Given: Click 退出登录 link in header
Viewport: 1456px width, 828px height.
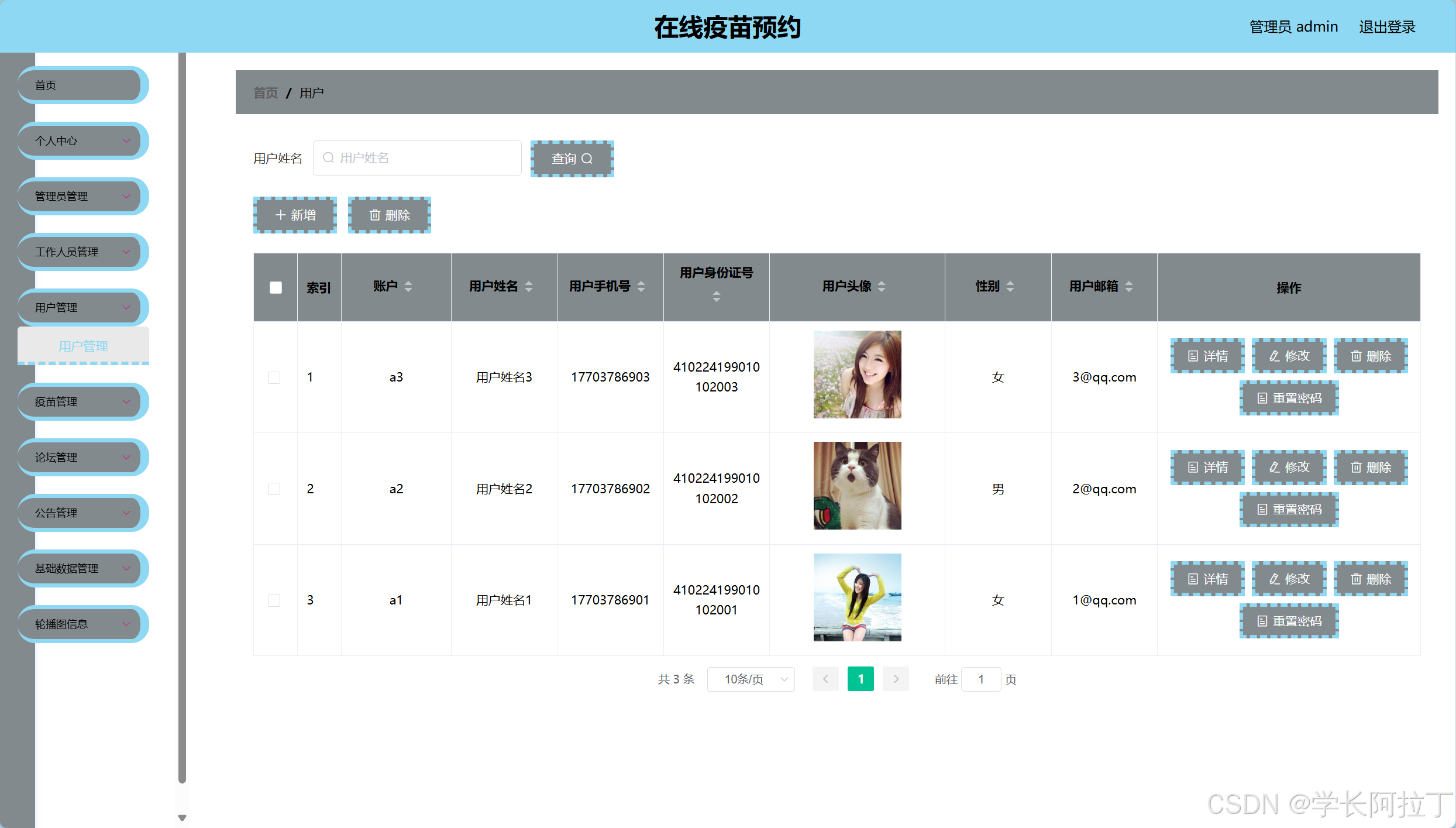Looking at the screenshot, I should pos(1386,27).
